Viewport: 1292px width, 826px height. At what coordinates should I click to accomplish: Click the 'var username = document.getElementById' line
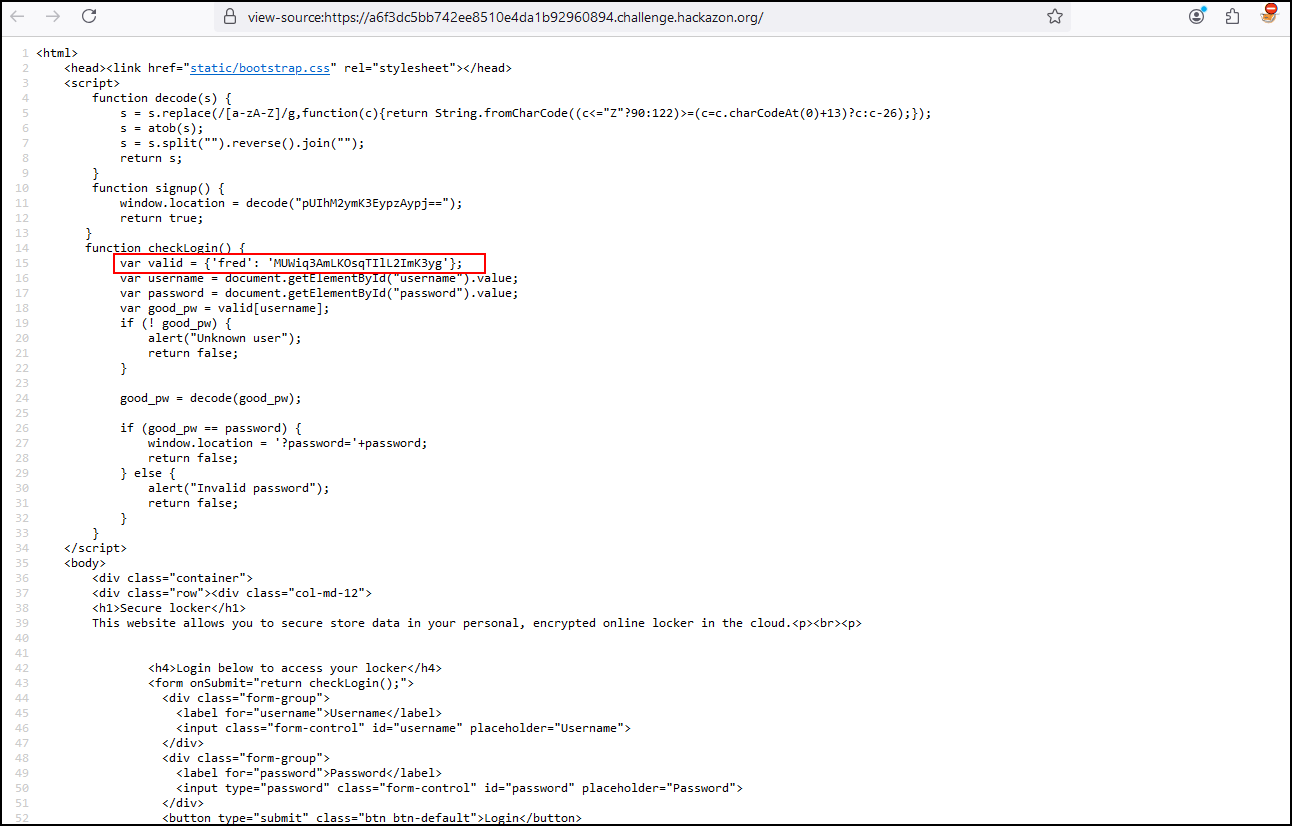319,278
